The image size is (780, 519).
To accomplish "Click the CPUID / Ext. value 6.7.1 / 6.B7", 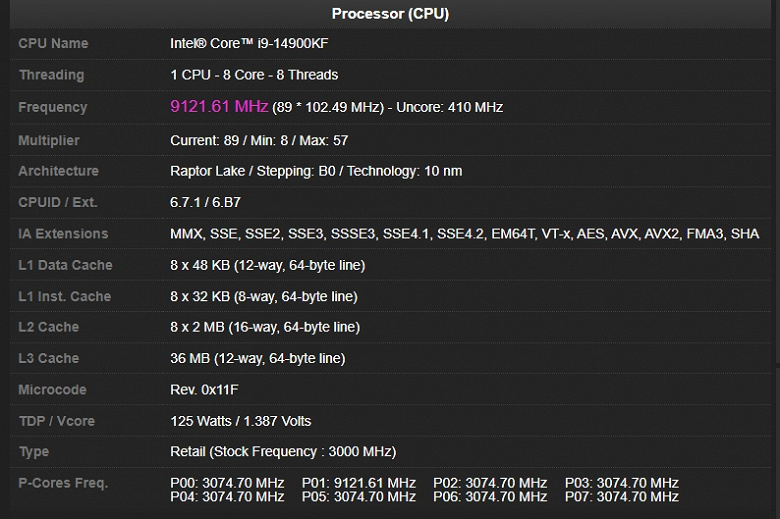I will point(205,203).
